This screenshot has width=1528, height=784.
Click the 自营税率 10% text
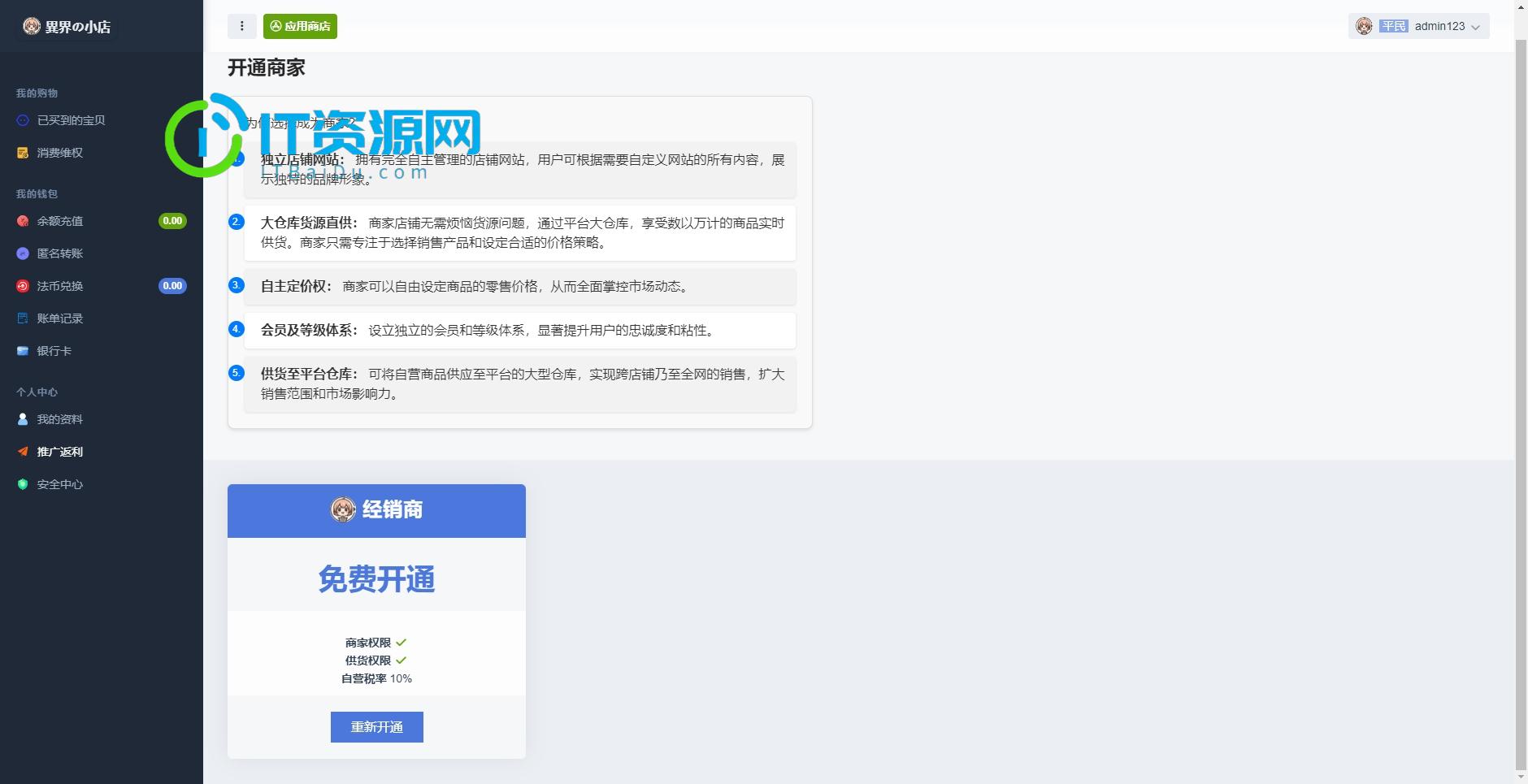click(376, 678)
